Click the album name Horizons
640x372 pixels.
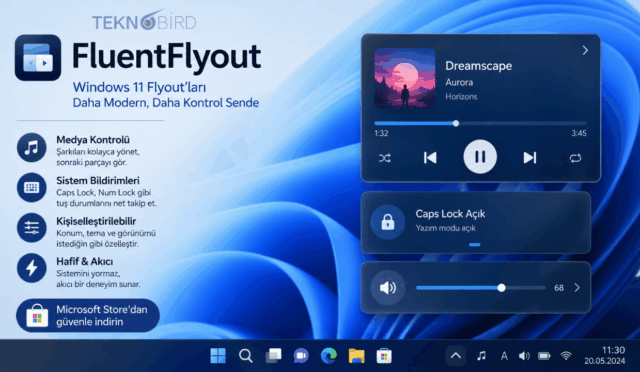point(461,97)
